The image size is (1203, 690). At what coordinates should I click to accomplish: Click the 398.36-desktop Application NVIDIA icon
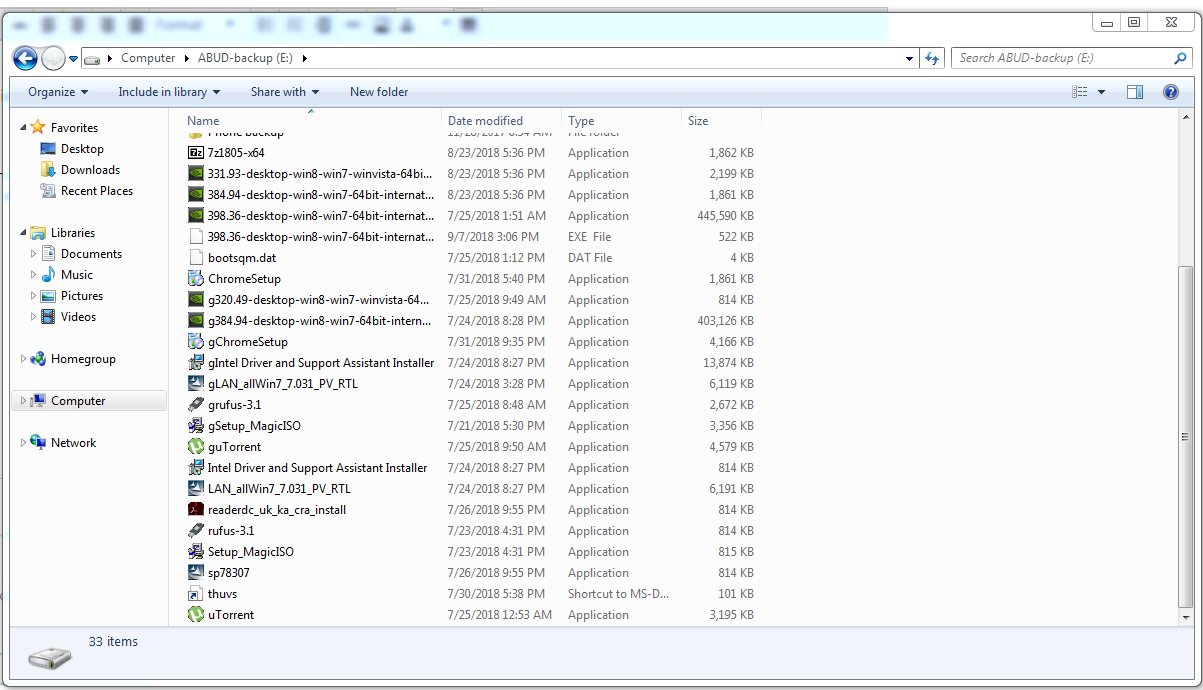(196, 216)
